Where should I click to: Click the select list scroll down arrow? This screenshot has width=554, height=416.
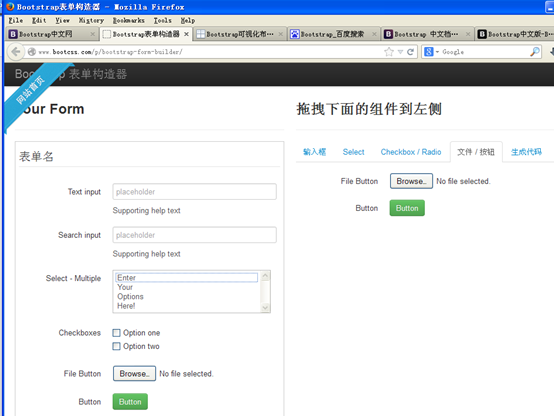click(x=265, y=308)
